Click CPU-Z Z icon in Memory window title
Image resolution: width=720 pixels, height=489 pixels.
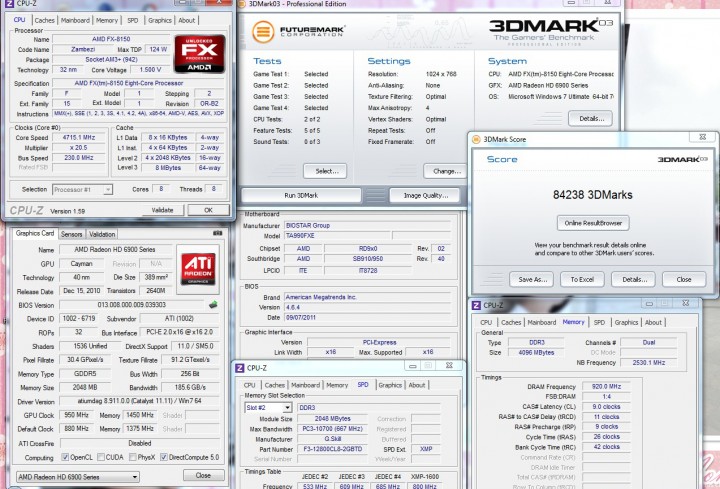click(x=476, y=305)
